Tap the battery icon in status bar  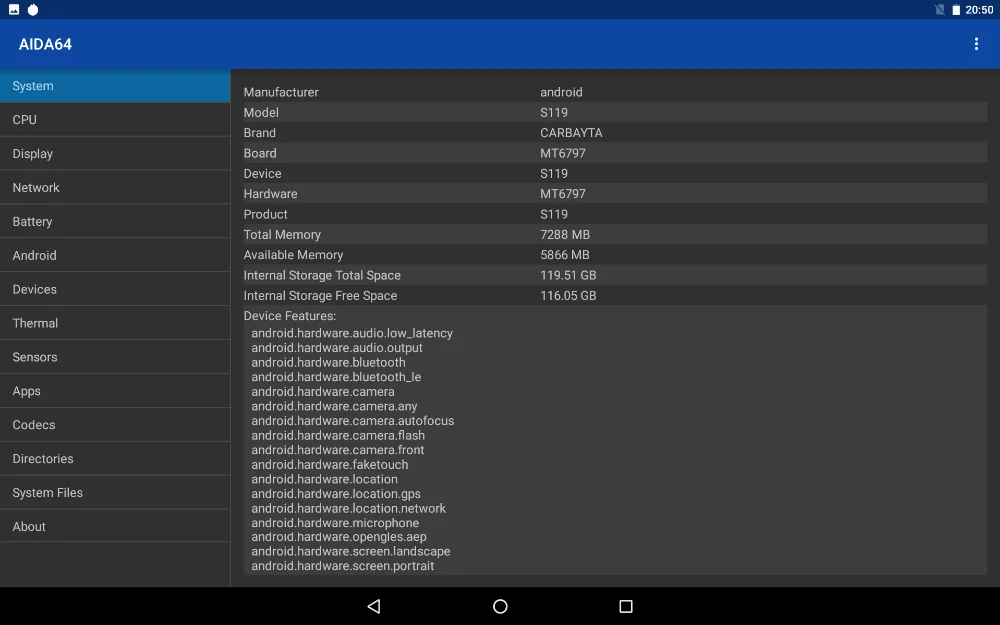[957, 9]
